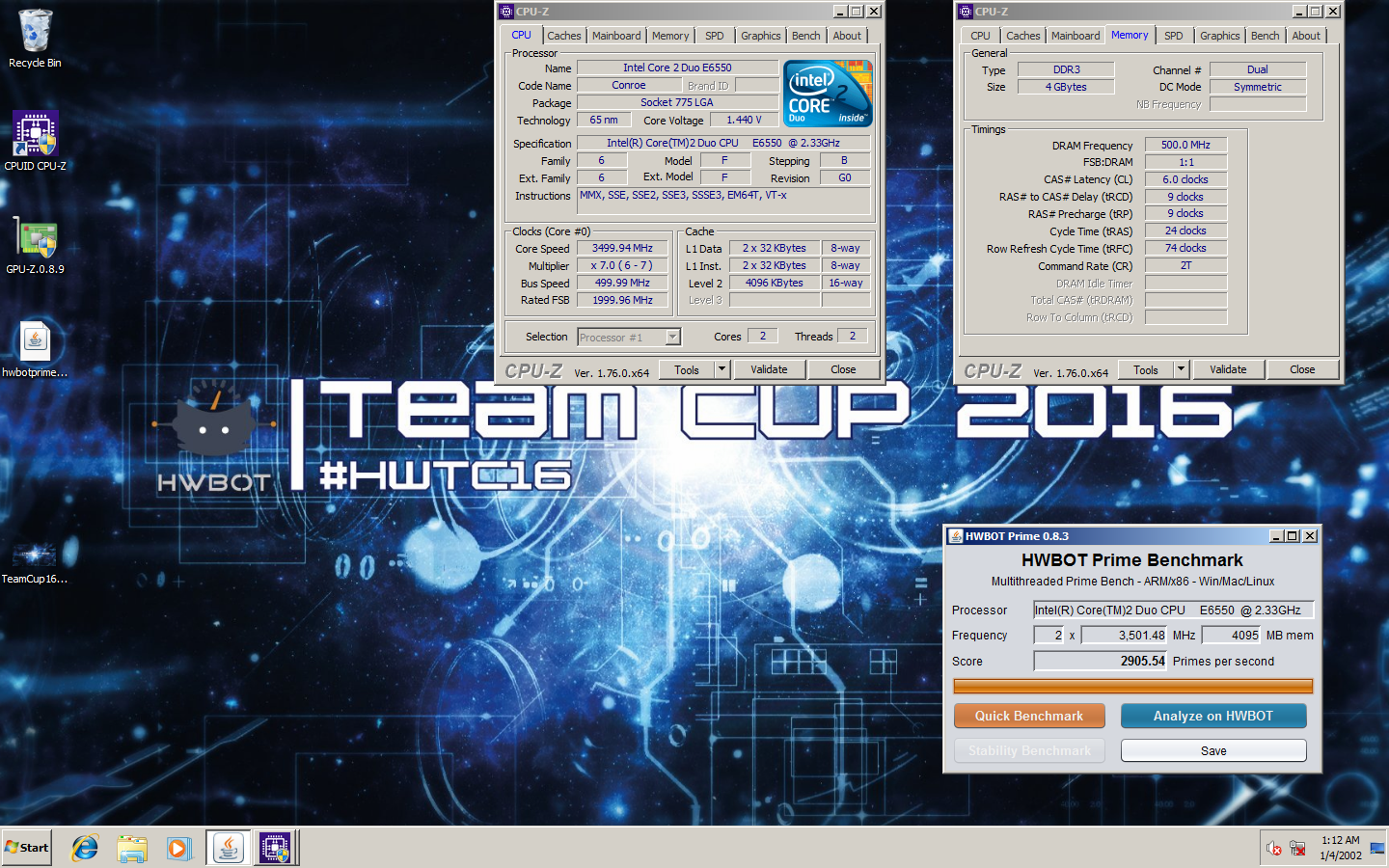Click Tools button in Memory CPU-Z window
This screenshot has height=868, width=1389.
tap(1146, 369)
